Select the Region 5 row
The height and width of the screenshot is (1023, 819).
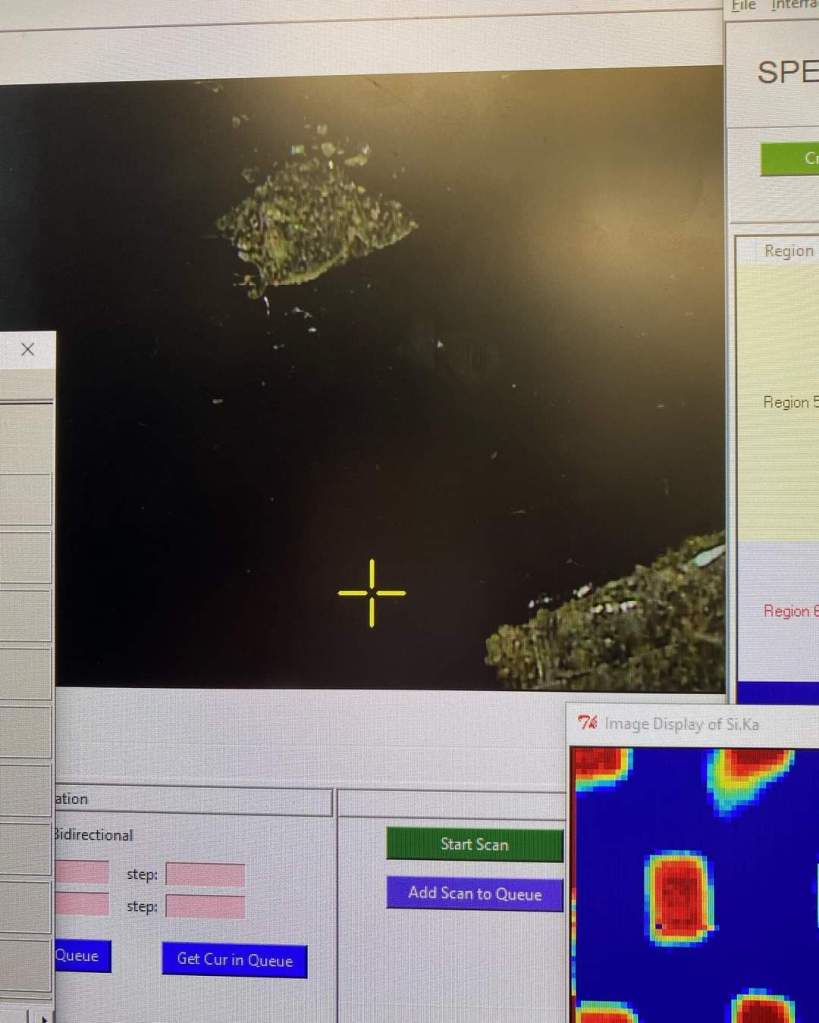(x=790, y=402)
